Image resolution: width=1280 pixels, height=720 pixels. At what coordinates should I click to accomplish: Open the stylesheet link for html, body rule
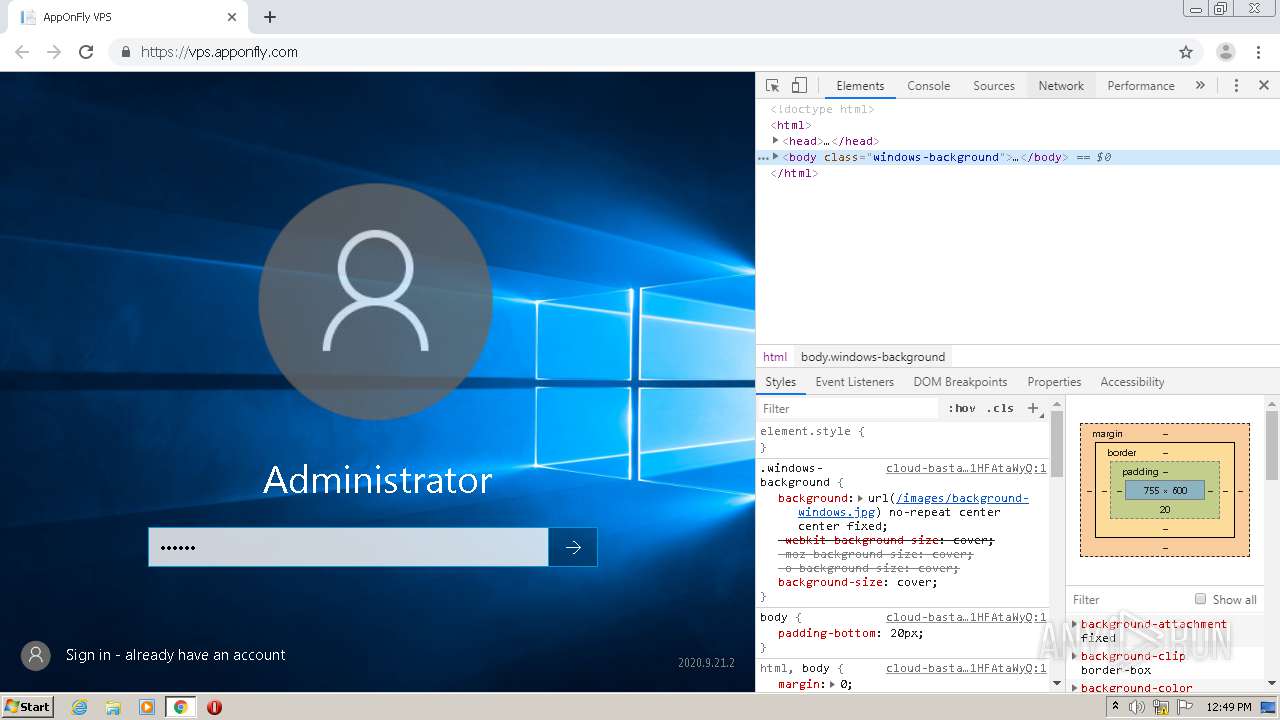966,668
